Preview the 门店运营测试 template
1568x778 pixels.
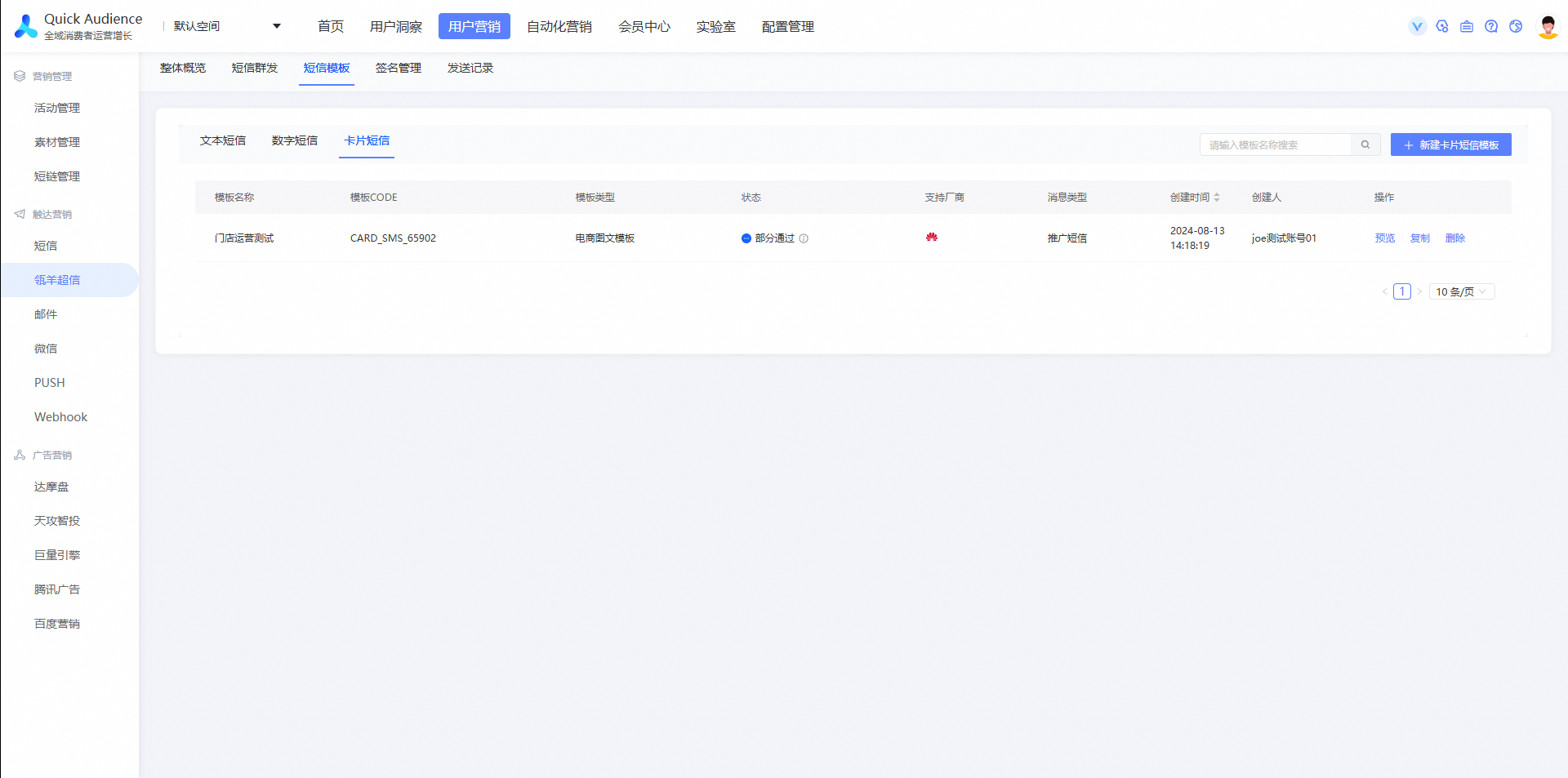(1385, 238)
